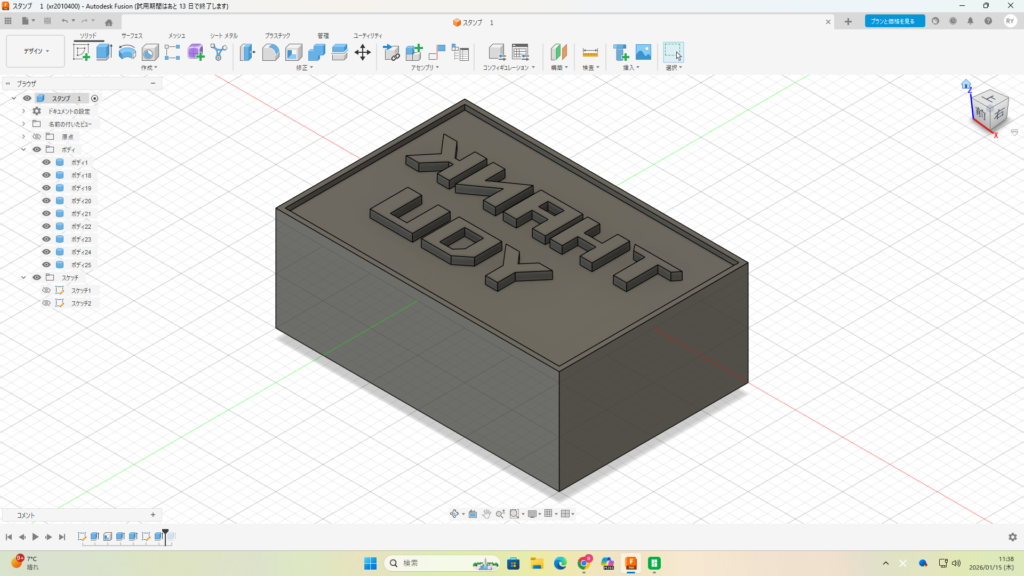Toggle visibility of the 原点 folder

(37, 136)
